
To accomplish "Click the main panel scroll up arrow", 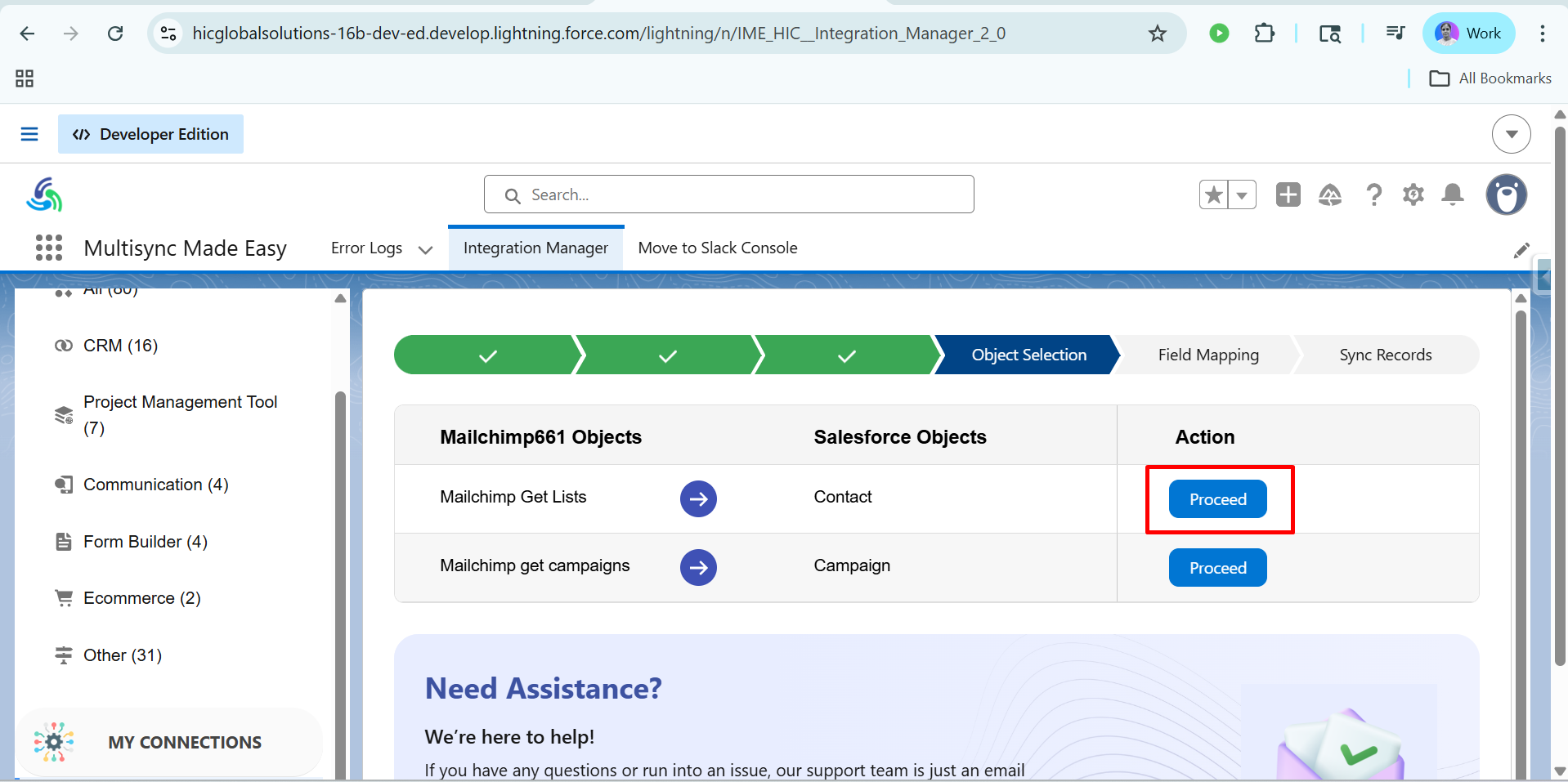I will (1521, 298).
